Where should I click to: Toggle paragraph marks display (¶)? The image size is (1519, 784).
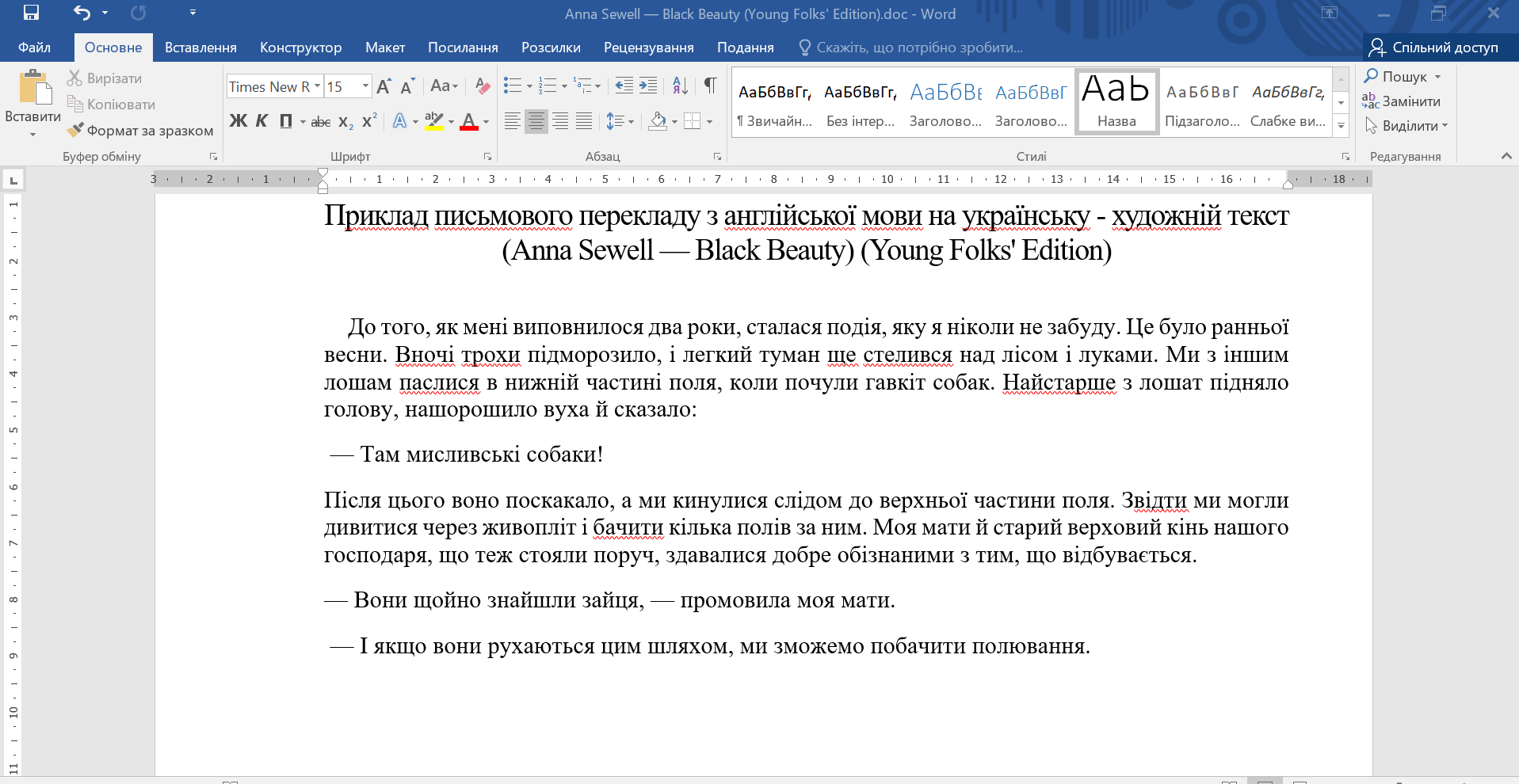[x=711, y=86]
